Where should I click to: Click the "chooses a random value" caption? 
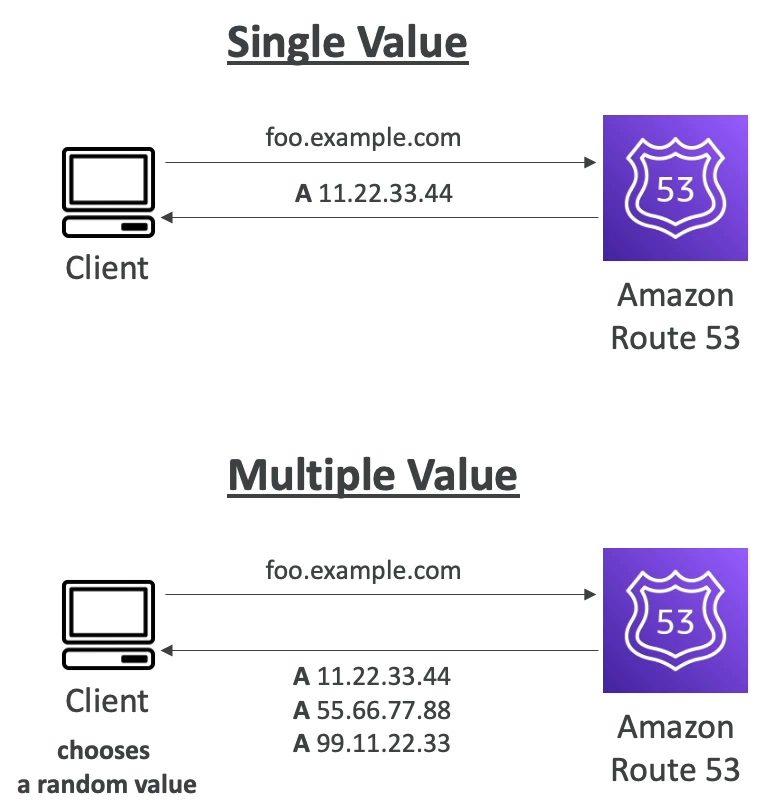click(x=107, y=767)
